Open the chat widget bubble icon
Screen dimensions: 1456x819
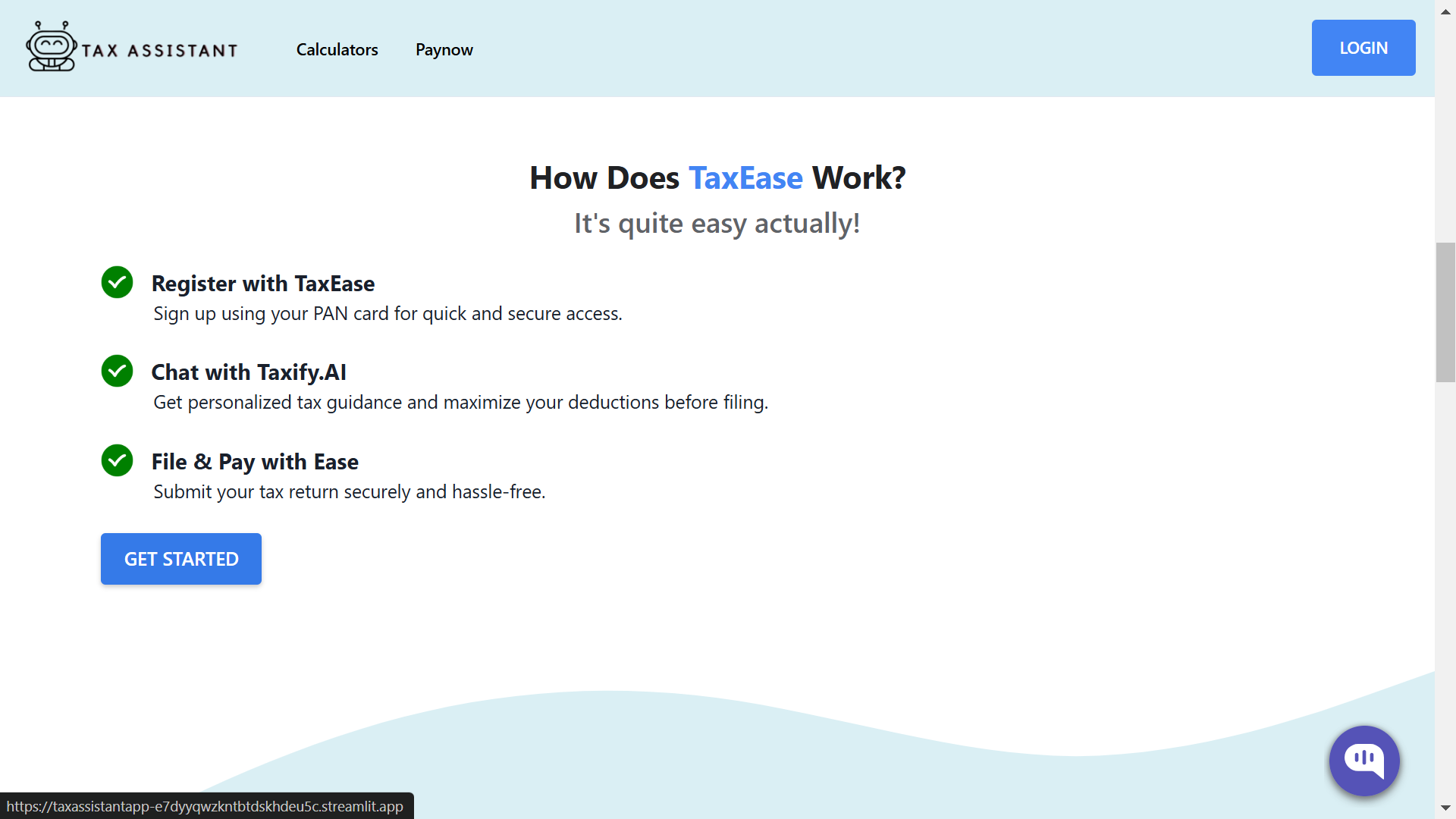click(1364, 761)
